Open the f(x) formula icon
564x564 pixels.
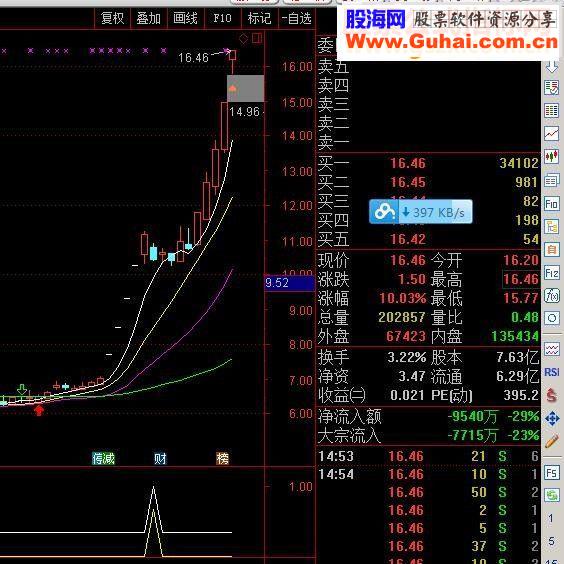click(552, 296)
